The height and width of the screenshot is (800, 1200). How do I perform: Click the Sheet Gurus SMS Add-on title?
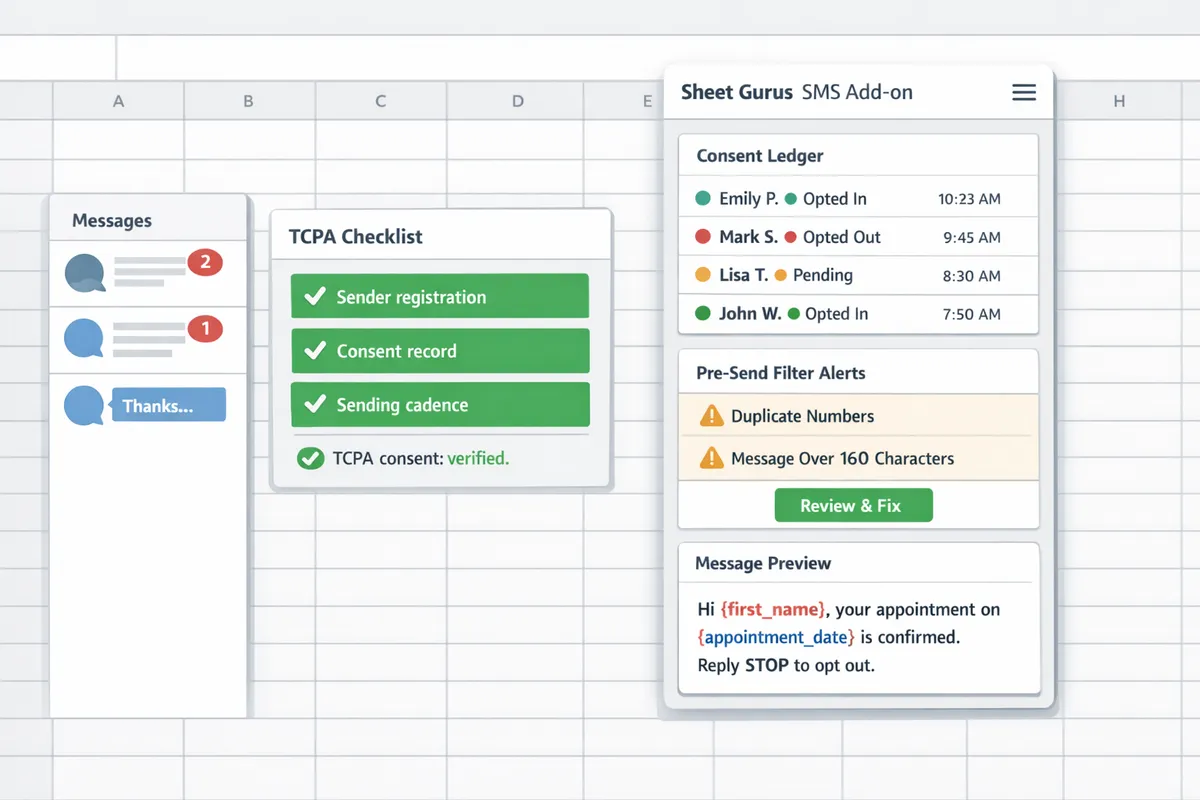coord(797,93)
